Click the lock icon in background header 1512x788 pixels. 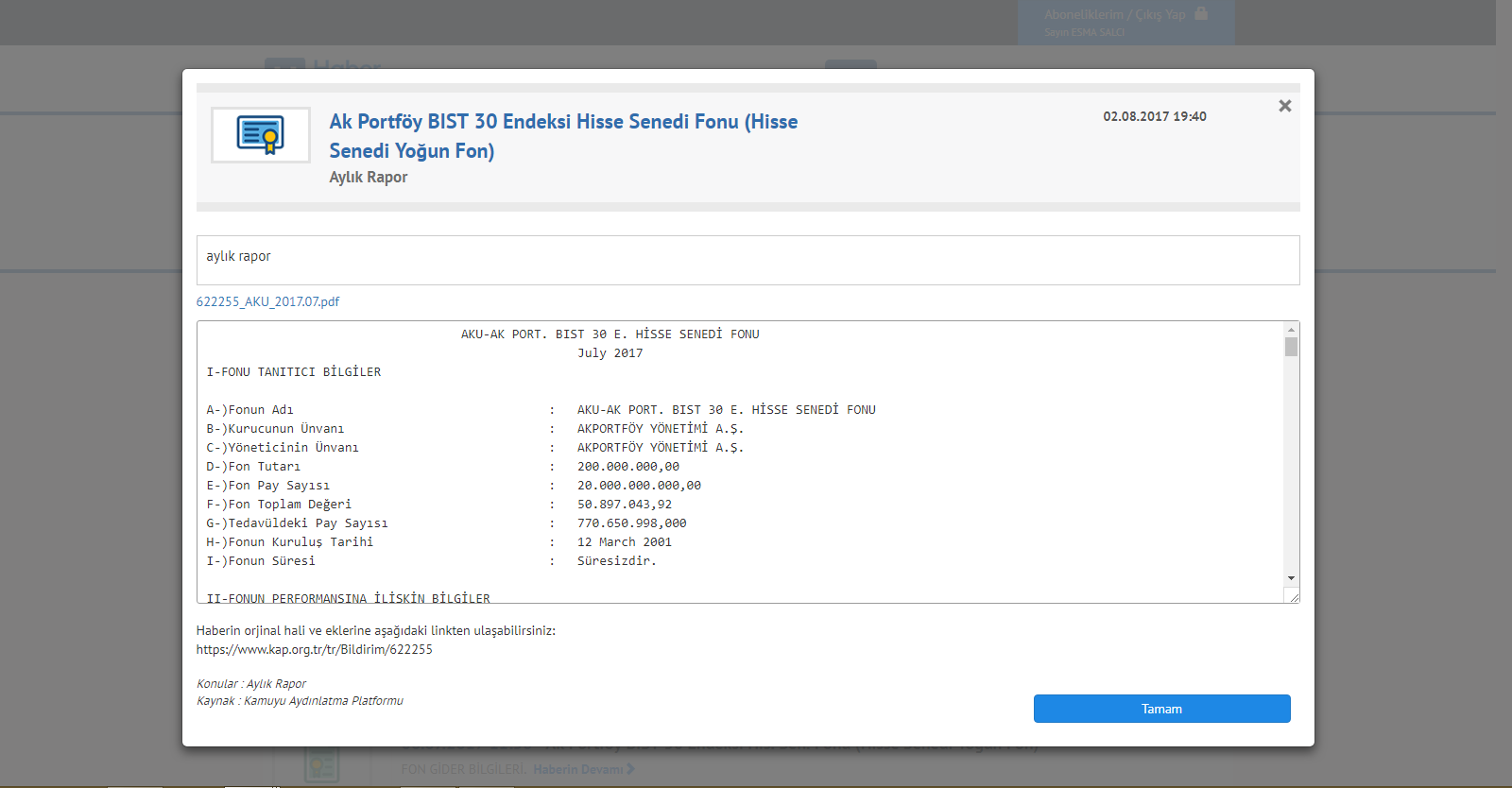coord(1201,13)
